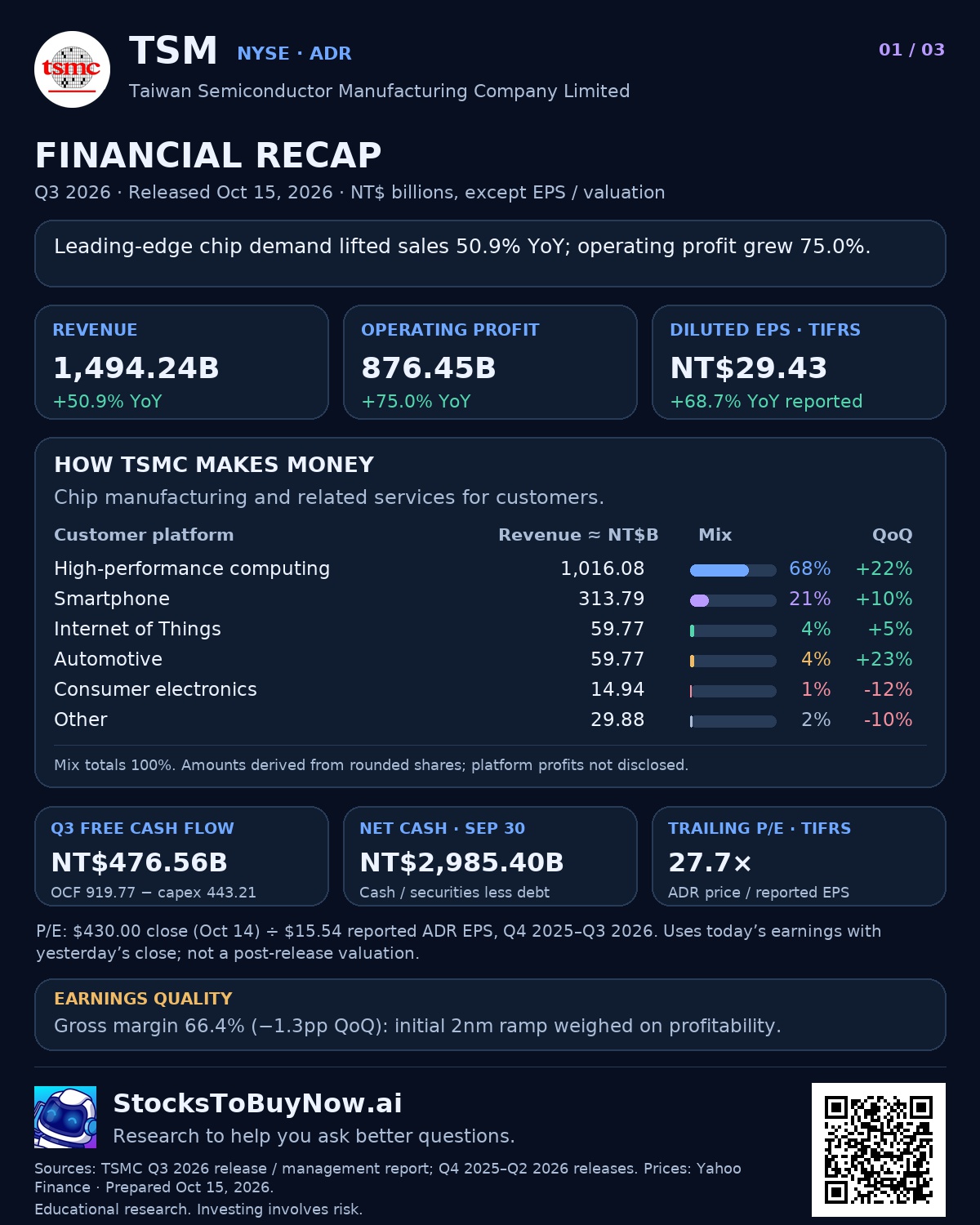Click the 14.94 revenue value
This screenshot has width=980, height=1225.
[617, 689]
